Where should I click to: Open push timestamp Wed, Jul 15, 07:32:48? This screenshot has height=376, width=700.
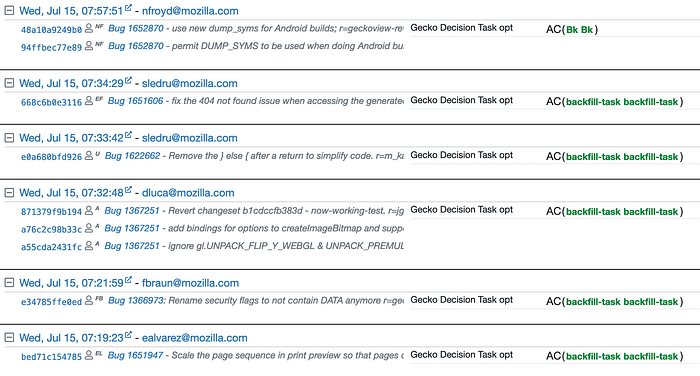[71, 193]
